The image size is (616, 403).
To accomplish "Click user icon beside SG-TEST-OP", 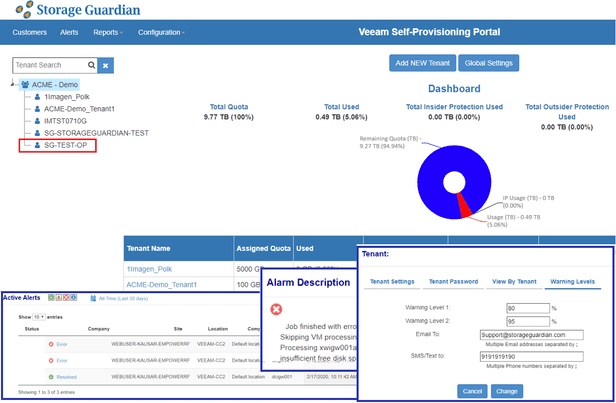I will click(x=37, y=145).
